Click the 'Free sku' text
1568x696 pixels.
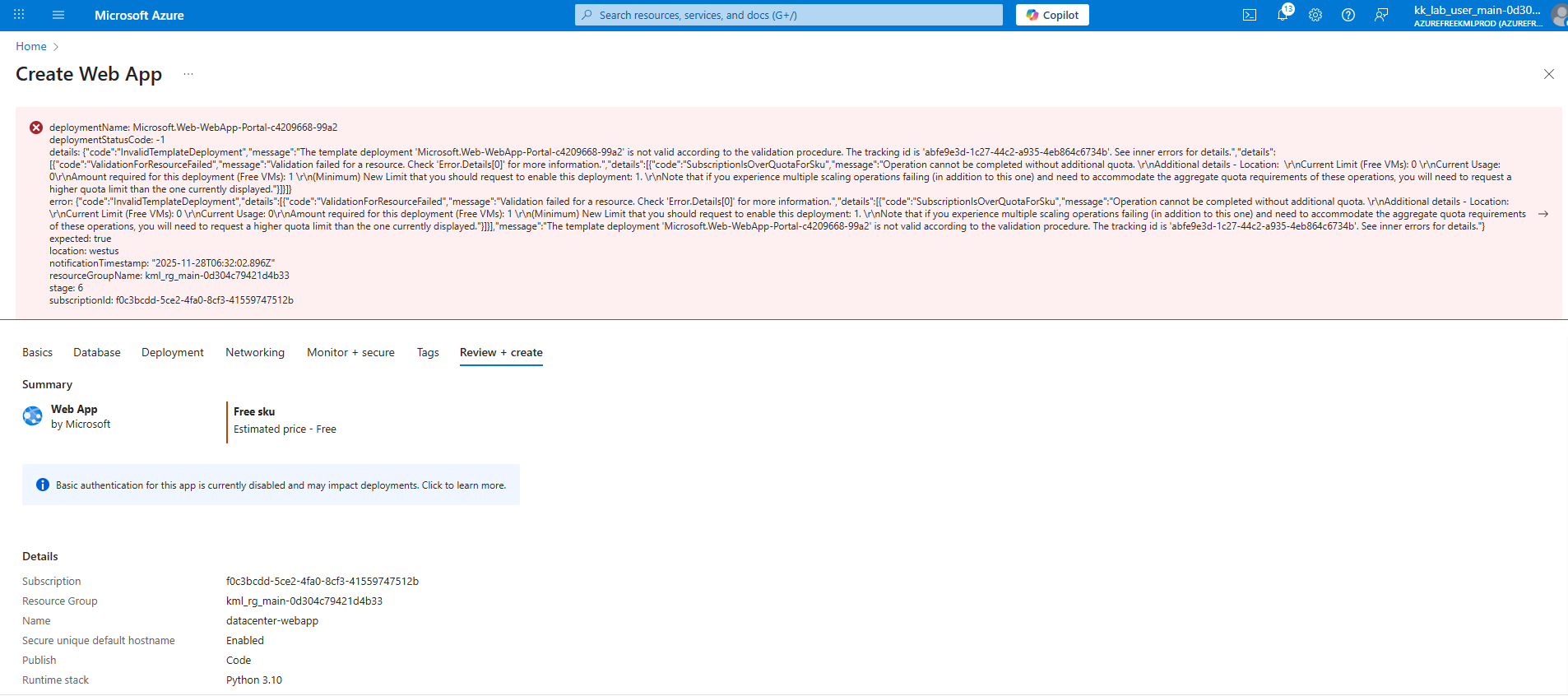click(x=254, y=411)
